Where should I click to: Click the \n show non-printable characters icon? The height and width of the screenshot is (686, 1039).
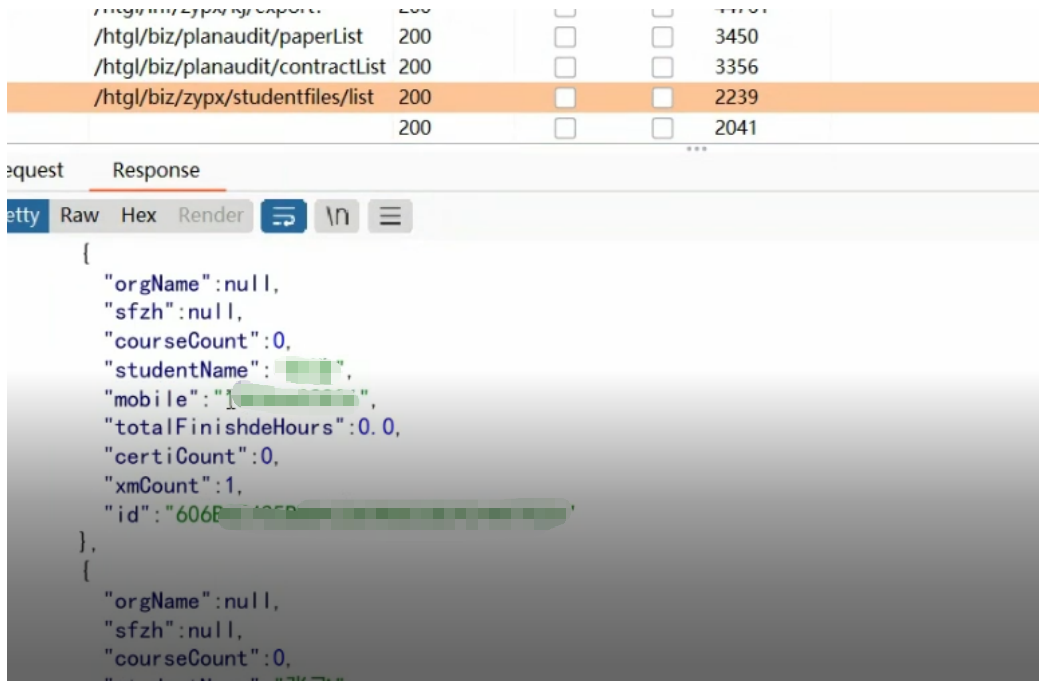pyautogui.click(x=338, y=216)
